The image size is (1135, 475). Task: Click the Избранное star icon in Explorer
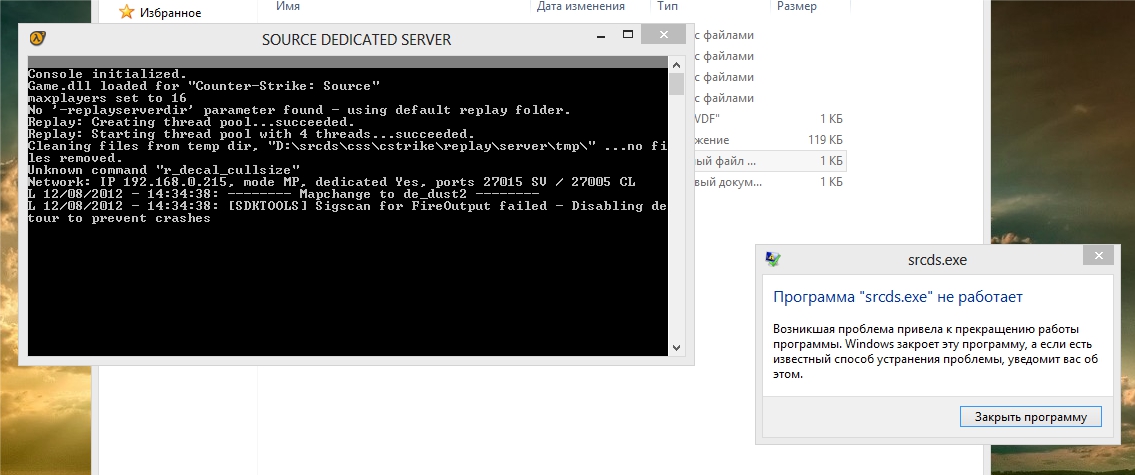click(x=127, y=12)
